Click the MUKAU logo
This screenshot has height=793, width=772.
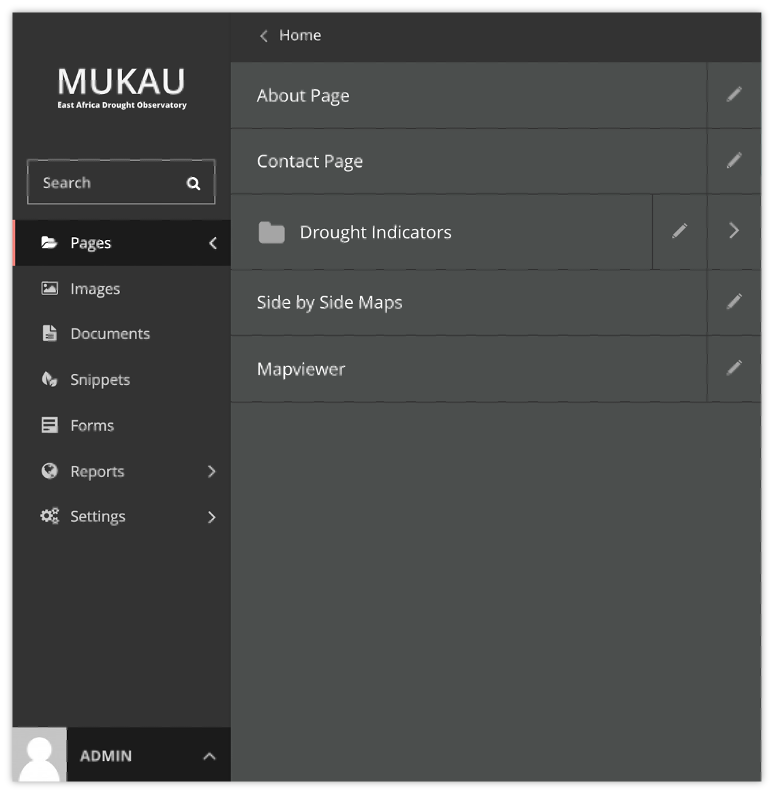(x=121, y=88)
